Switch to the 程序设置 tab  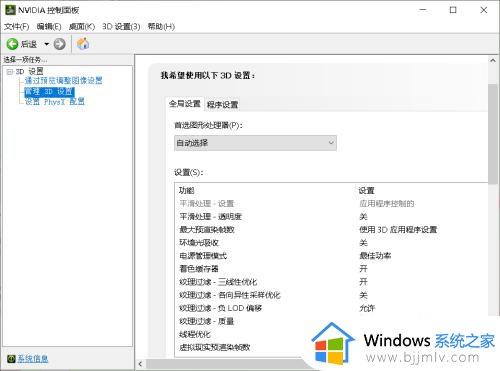tap(222, 105)
